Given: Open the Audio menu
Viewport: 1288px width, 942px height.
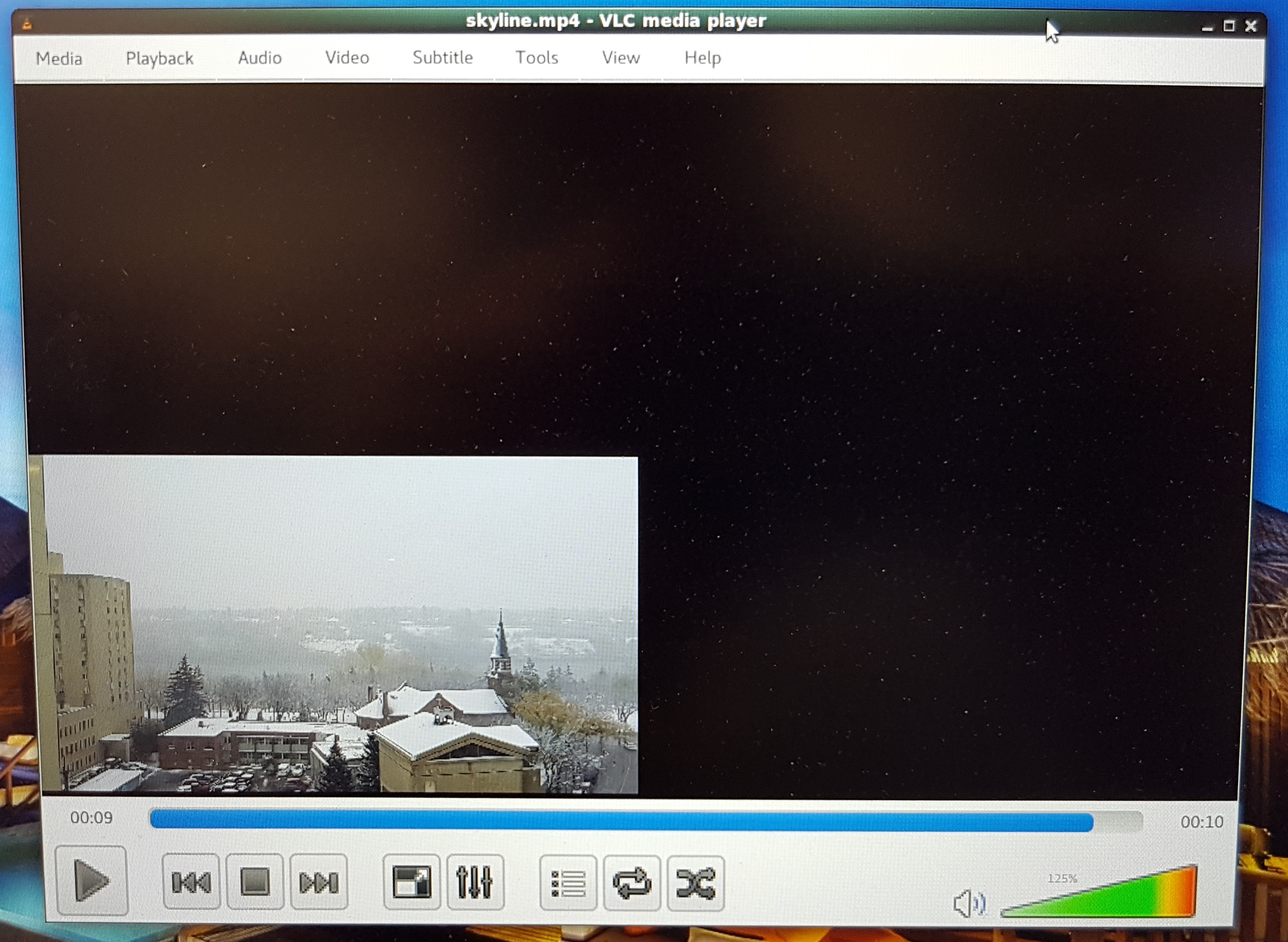Looking at the screenshot, I should click(260, 58).
